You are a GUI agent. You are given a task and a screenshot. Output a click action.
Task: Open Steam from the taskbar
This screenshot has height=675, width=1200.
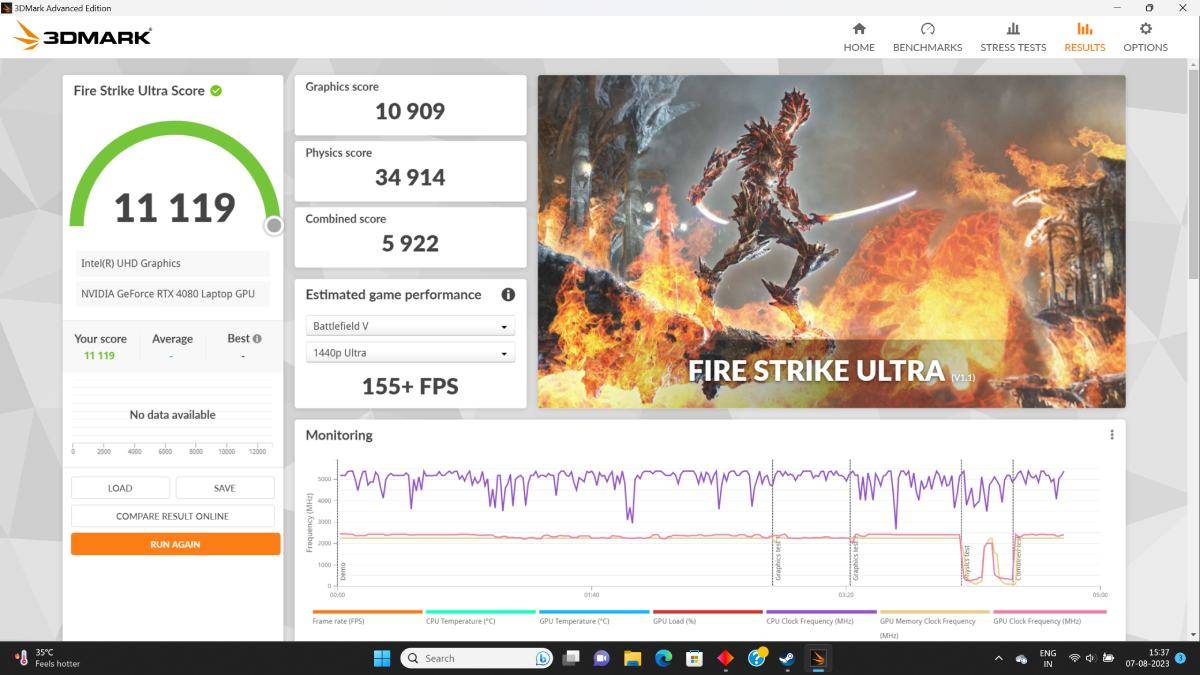click(x=787, y=658)
